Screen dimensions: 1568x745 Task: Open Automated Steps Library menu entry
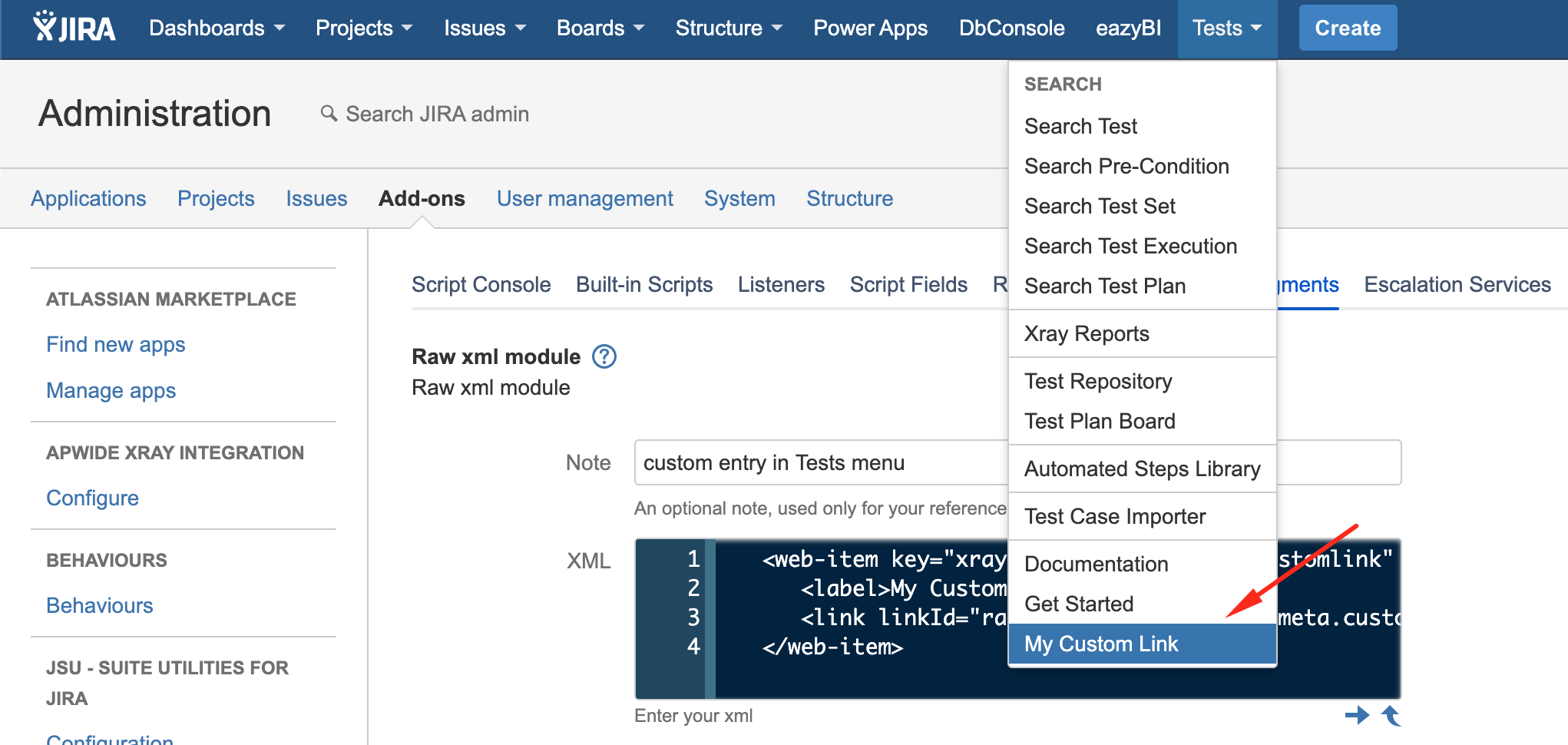click(1143, 469)
